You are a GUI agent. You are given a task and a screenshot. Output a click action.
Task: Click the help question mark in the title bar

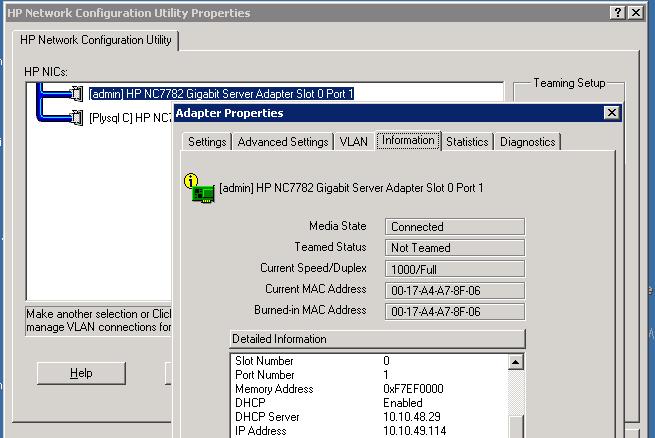(x=618, y=13)
